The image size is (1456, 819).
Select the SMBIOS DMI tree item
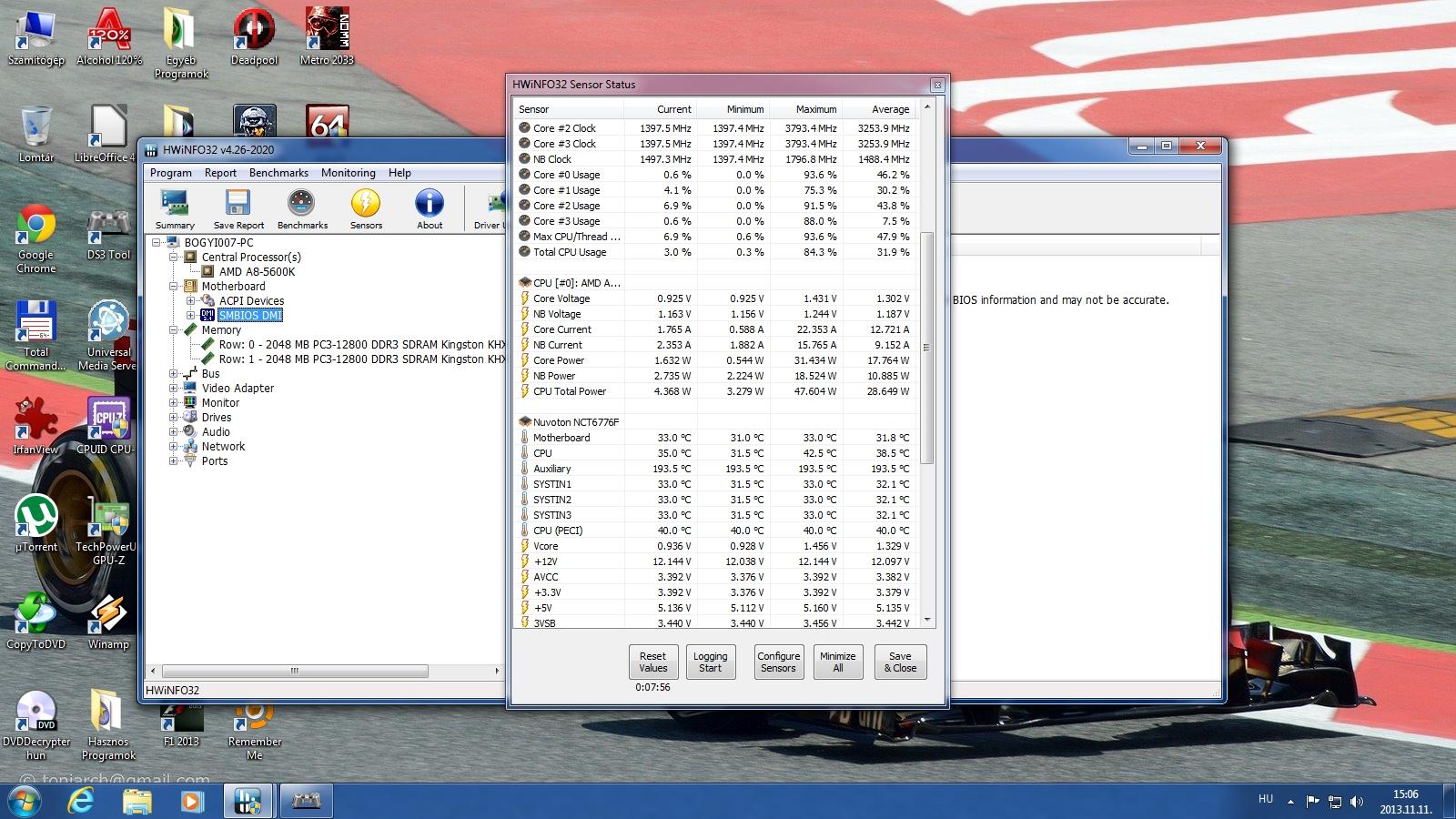coord(250,316)
